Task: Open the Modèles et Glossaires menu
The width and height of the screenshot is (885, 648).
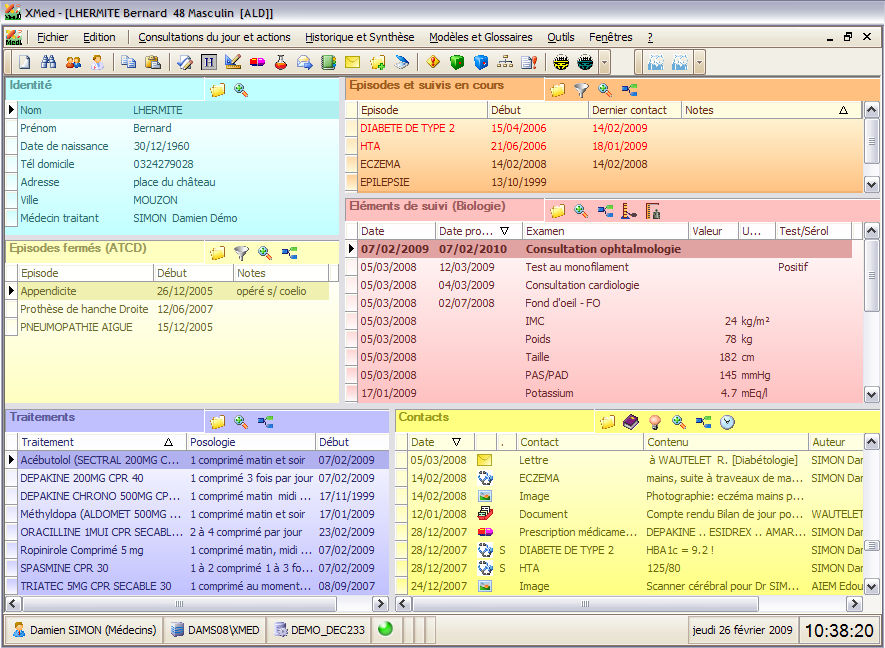Action: coord(480,37)
